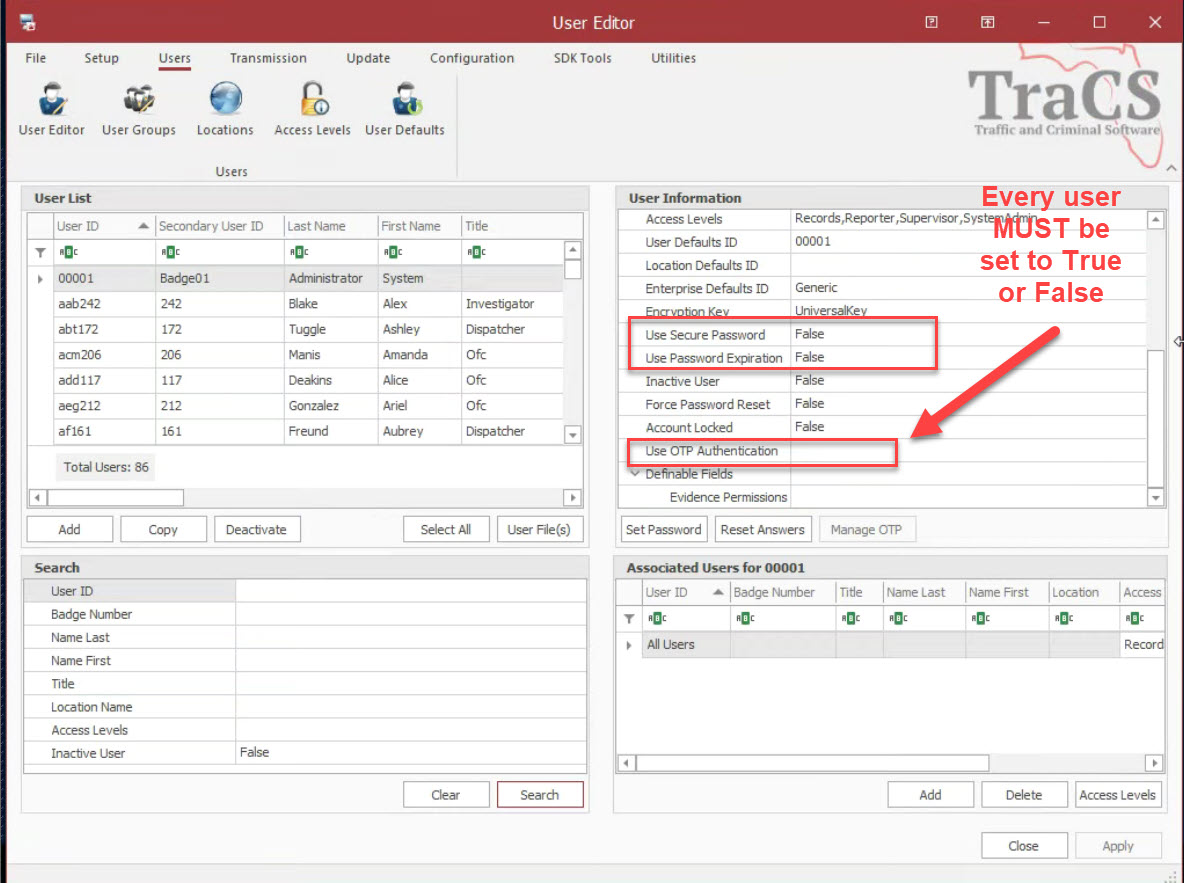Open the Transmission menu tab
The height and width of the screenshot is (883, 1184).
click(x=268, y=58)
